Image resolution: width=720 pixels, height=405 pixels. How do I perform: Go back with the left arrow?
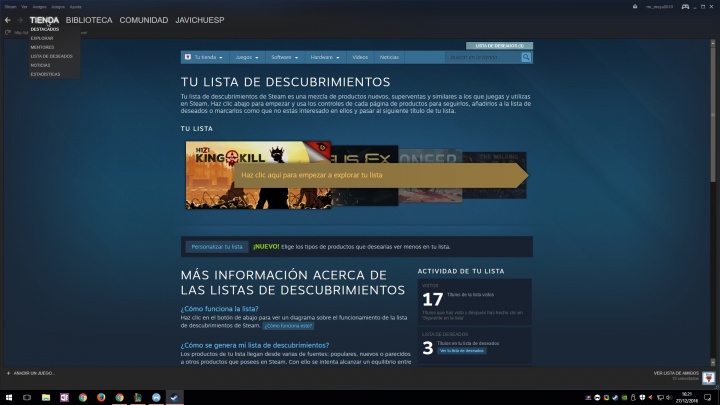7,20
